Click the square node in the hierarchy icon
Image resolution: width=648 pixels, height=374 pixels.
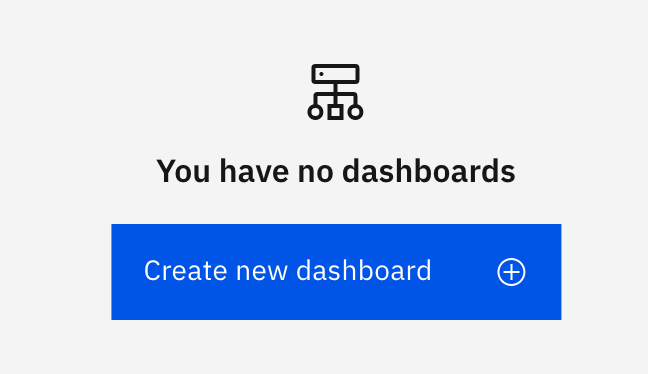click(x=335, y=112)
